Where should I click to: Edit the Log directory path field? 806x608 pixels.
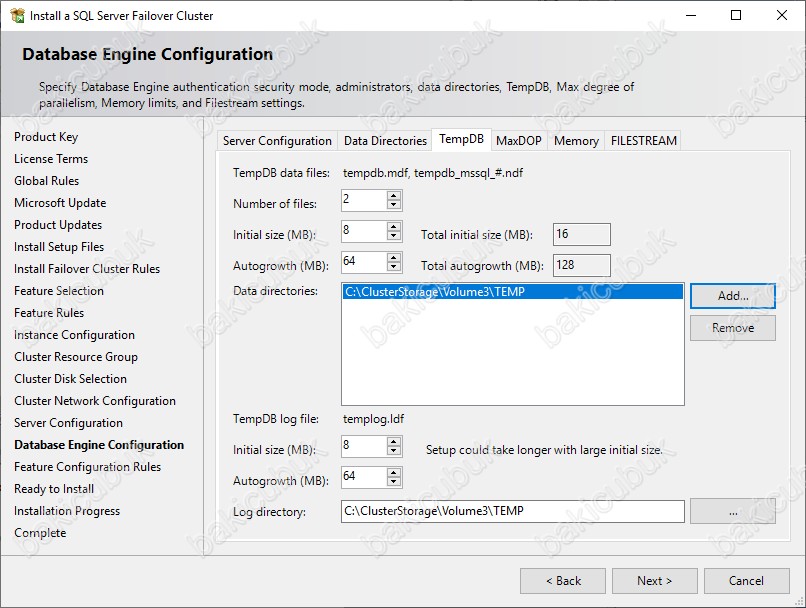(512, 511)
